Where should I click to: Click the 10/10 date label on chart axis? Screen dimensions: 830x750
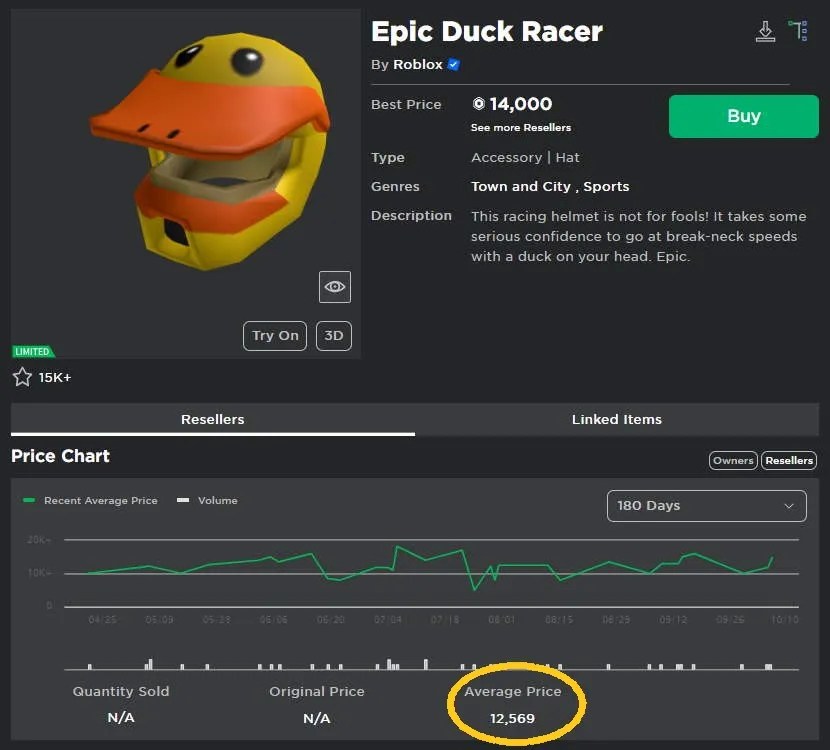click(785, 619)
